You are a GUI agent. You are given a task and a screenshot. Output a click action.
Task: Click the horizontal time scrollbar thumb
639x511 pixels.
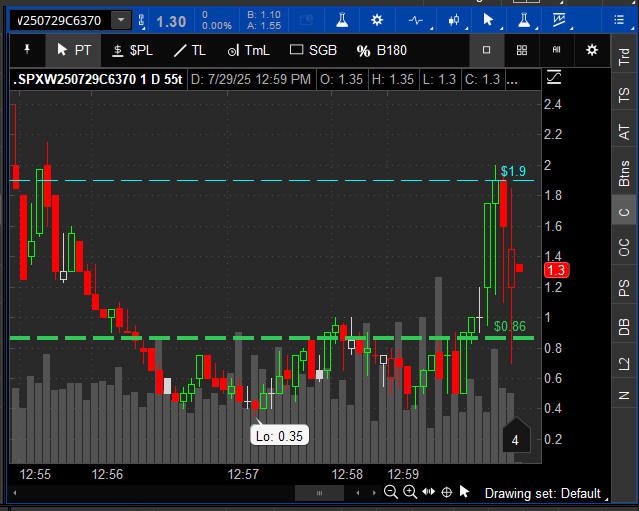(x=320, y=493)
